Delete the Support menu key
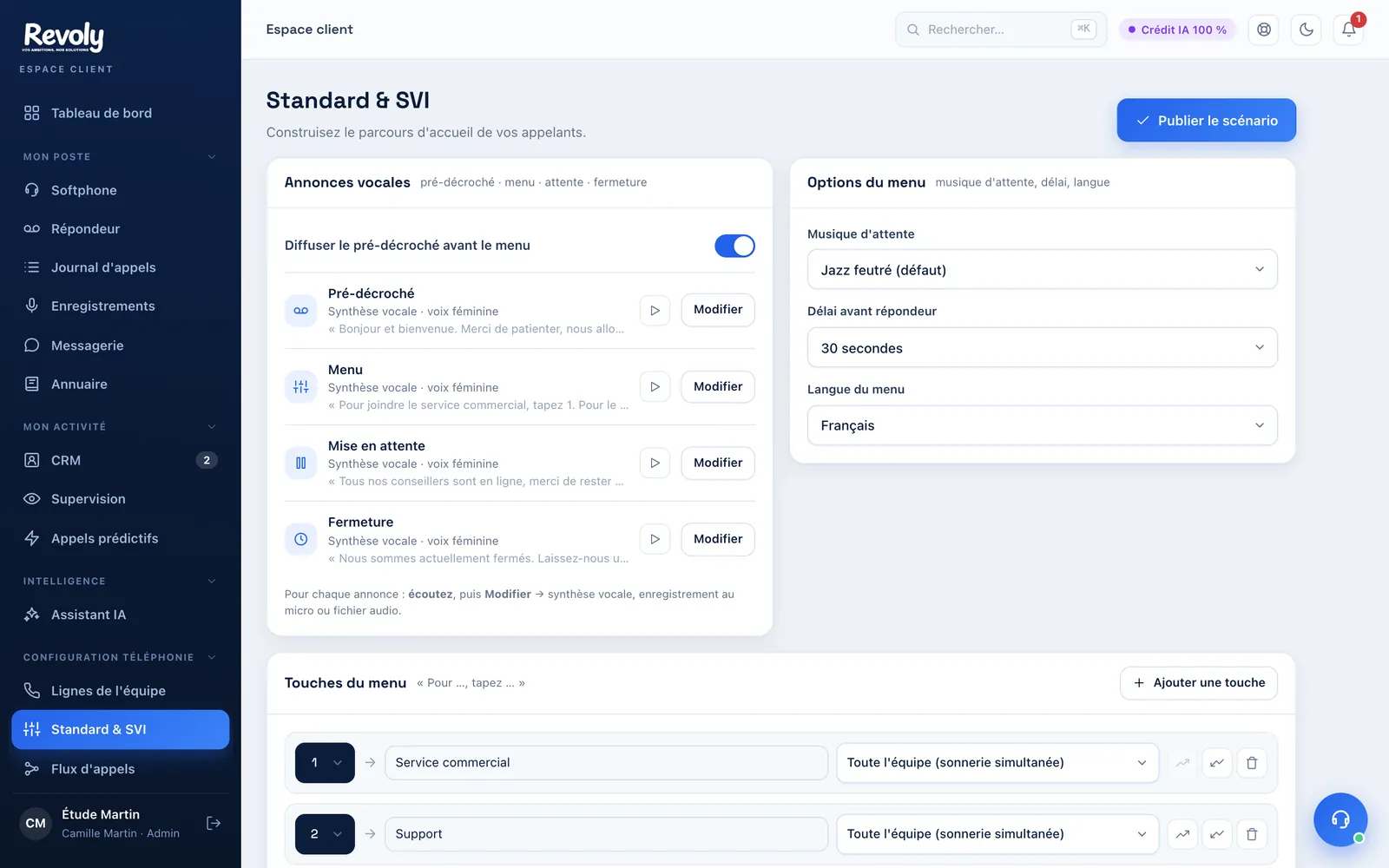 [x=1252, y=834]
